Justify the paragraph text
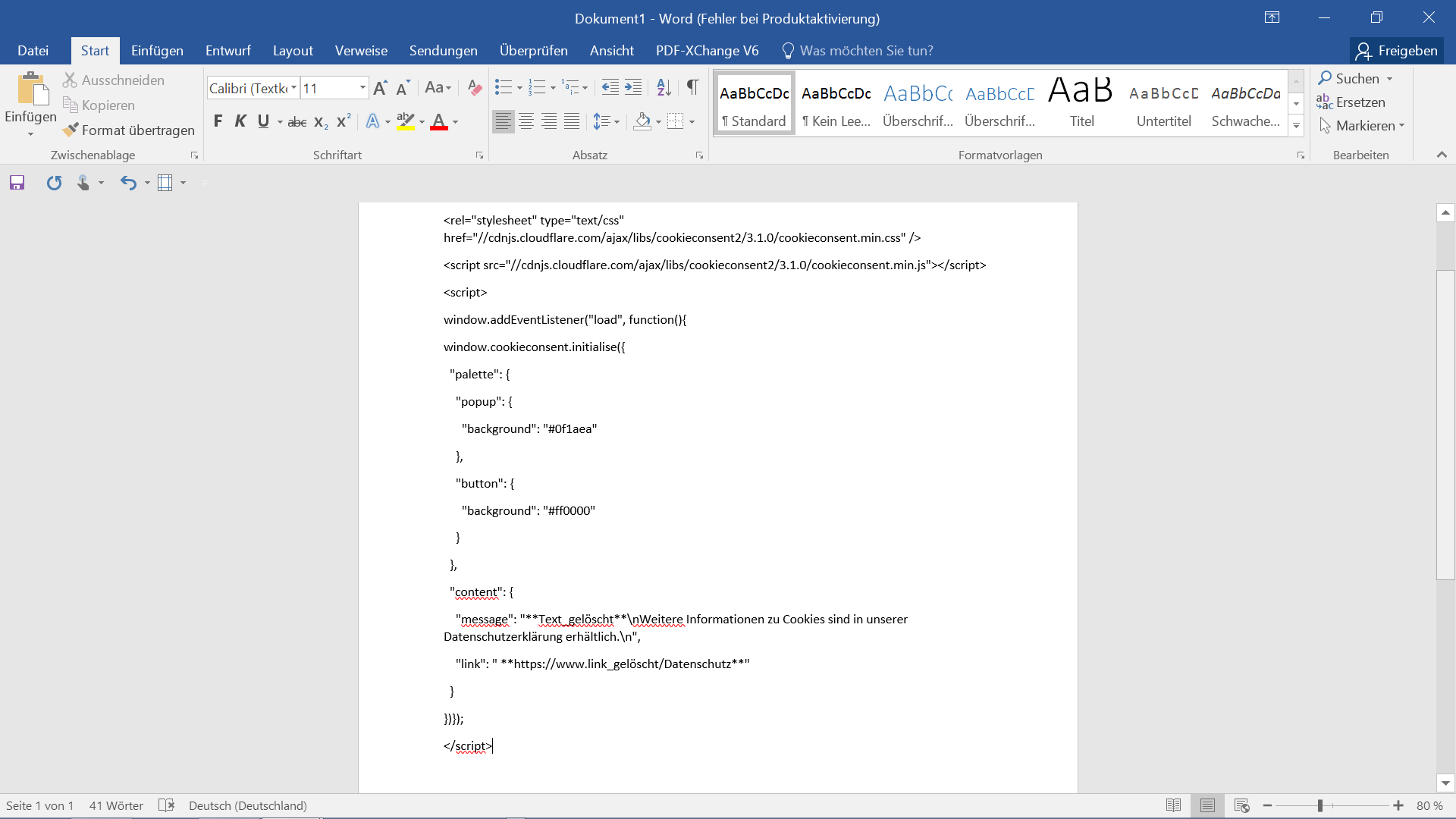The width and height of the screenshot is (1456, 819). [572, 121]
